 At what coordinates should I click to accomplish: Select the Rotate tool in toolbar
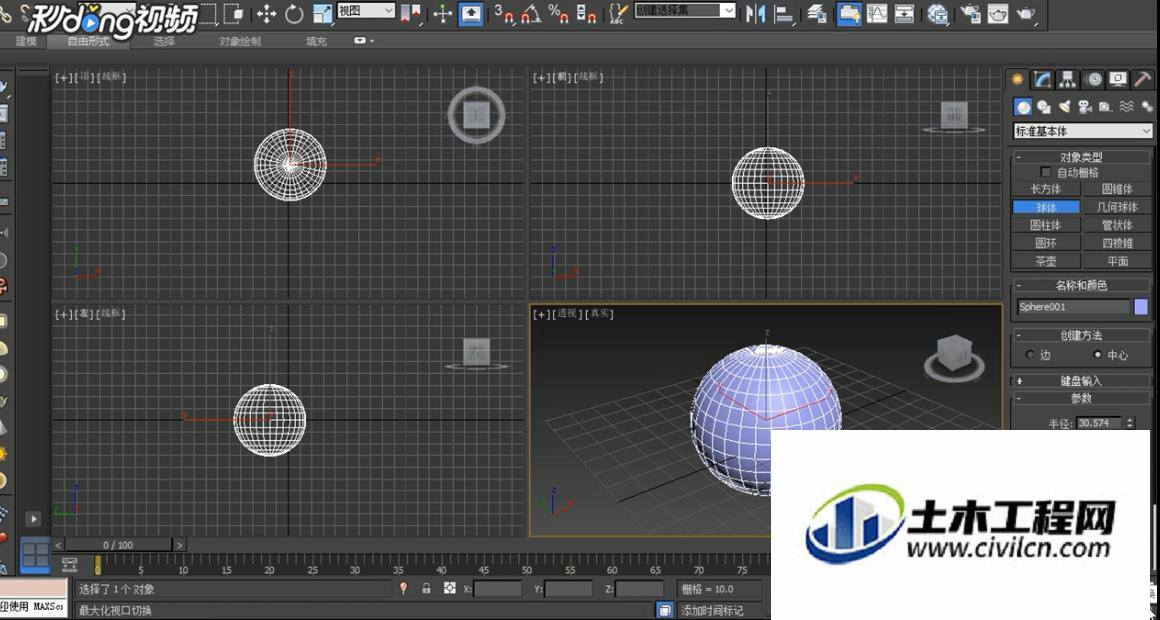coord(294,13)
